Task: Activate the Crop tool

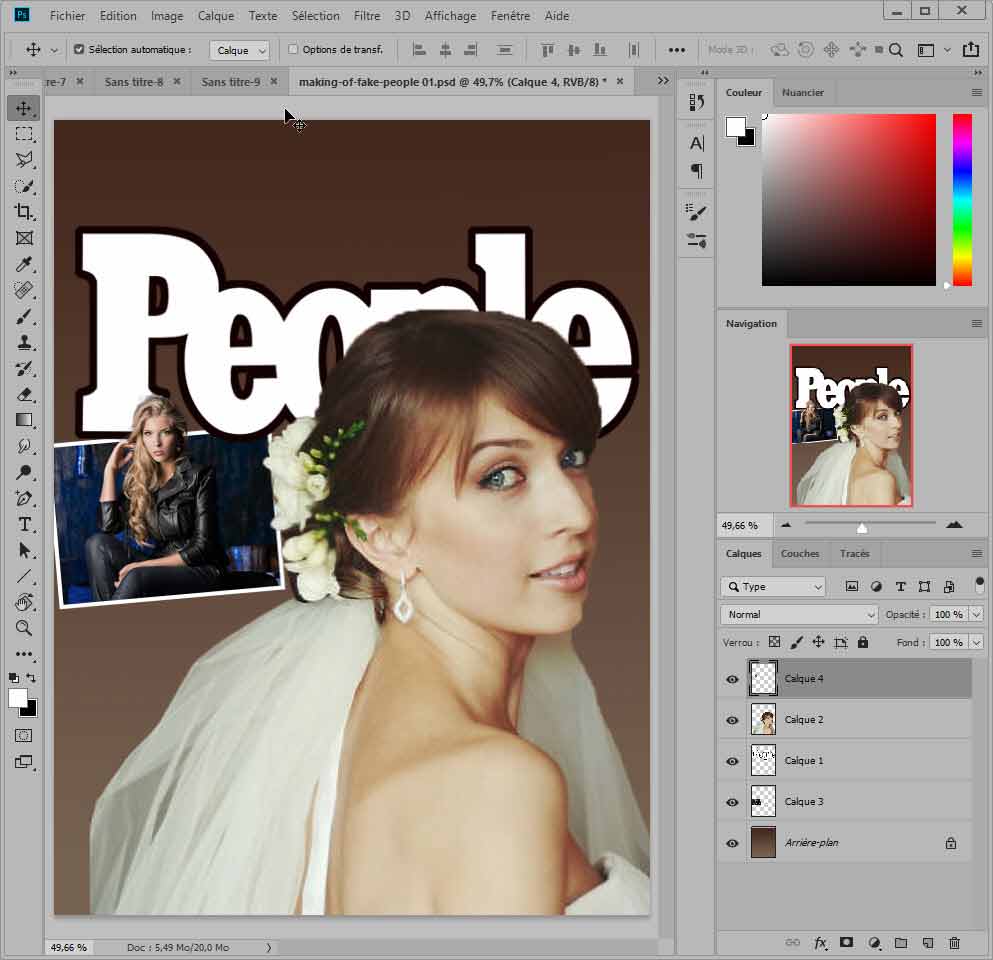Action: [x=23, y=212]
